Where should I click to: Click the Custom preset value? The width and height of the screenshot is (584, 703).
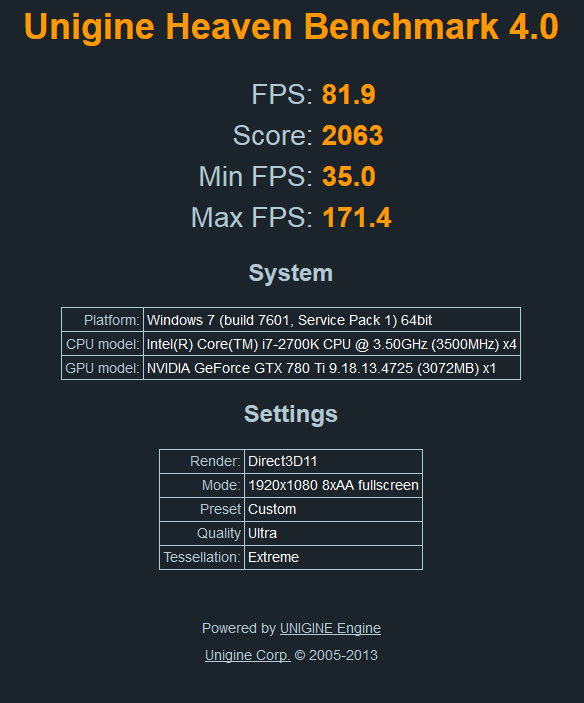click(x=333, y=509)
